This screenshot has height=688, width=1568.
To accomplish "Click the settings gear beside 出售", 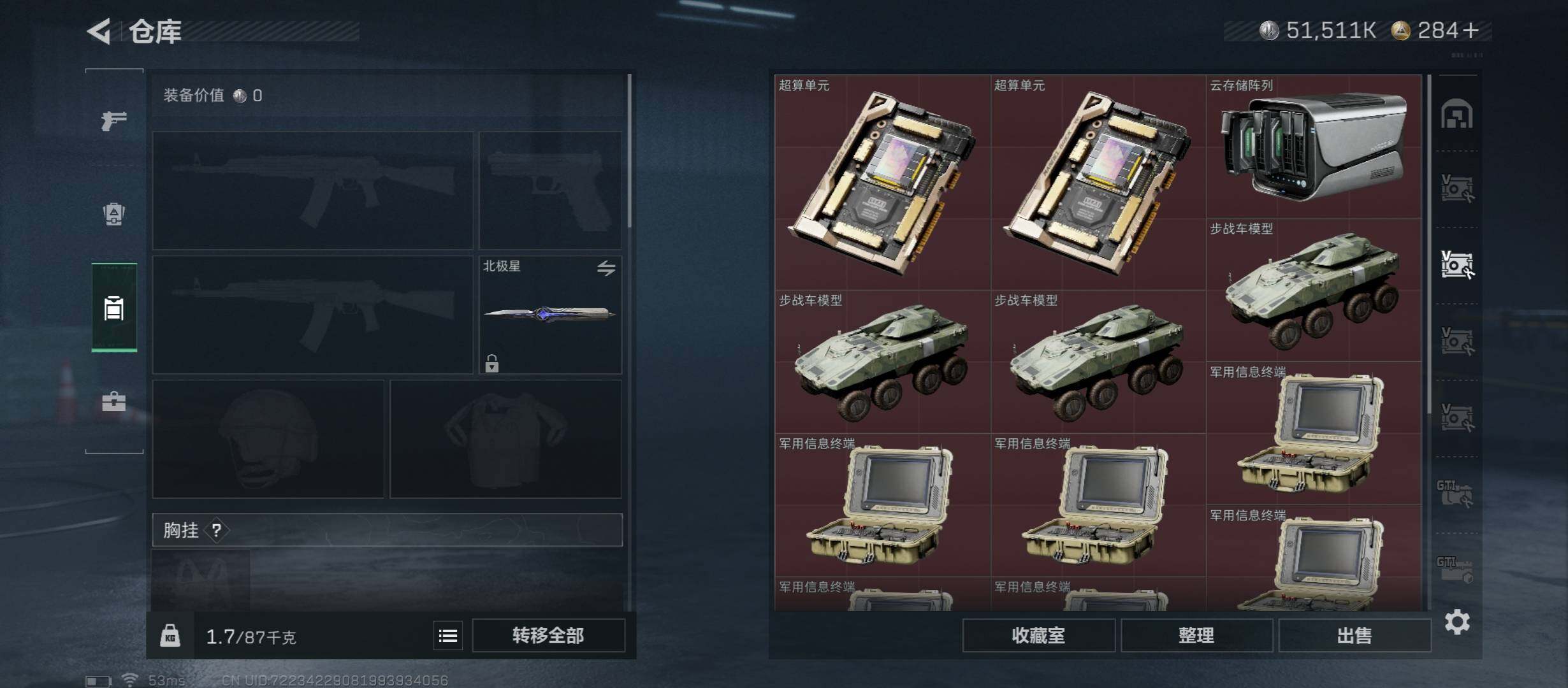I will click(x=1457, y=622).
